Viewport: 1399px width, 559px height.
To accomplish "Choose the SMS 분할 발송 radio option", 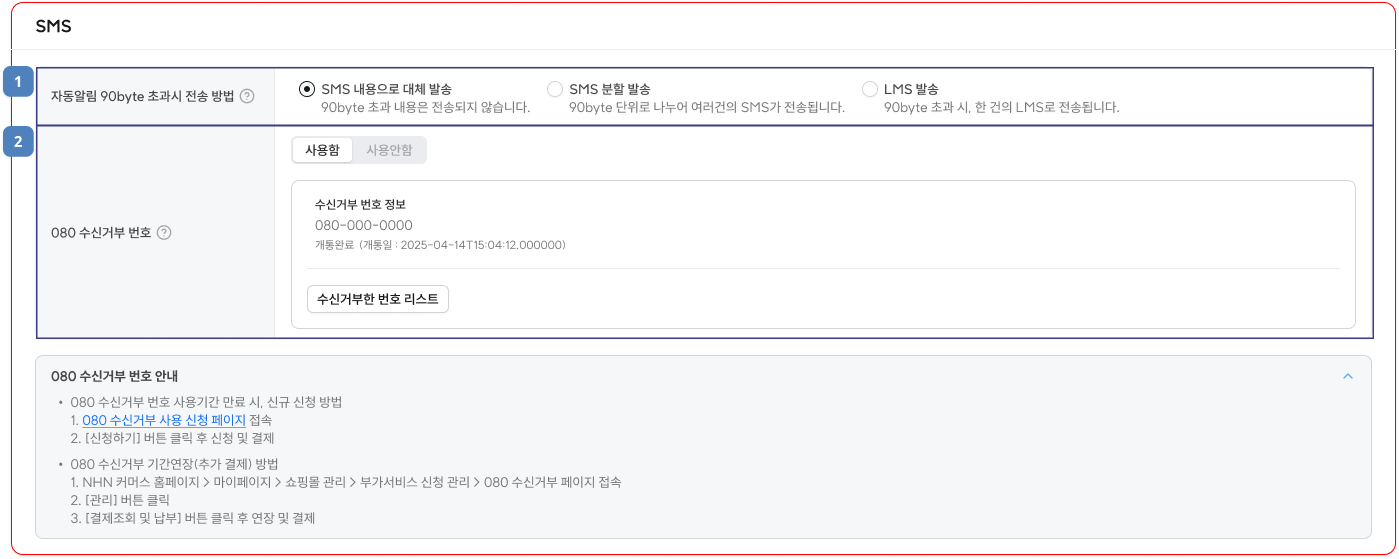I will tap(555, 89).
